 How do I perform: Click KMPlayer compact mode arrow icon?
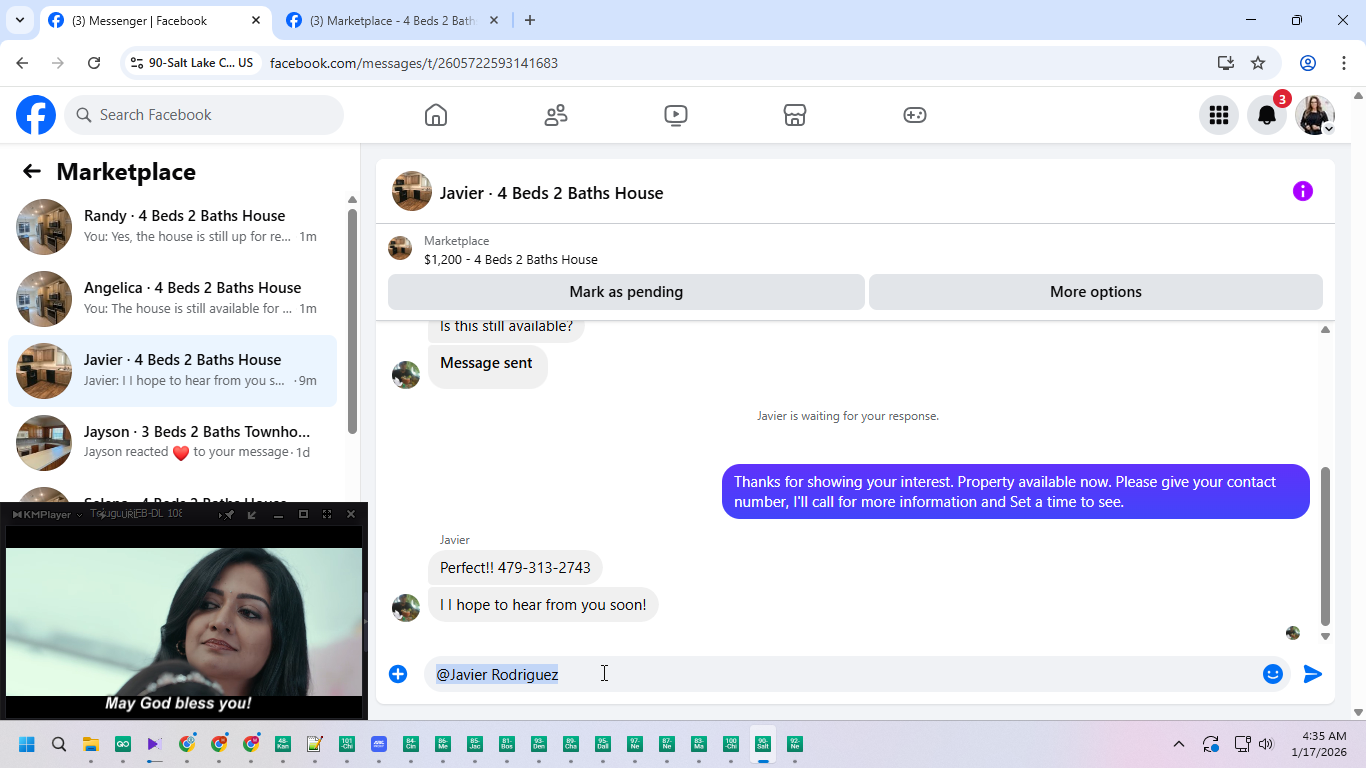(252, 514)
